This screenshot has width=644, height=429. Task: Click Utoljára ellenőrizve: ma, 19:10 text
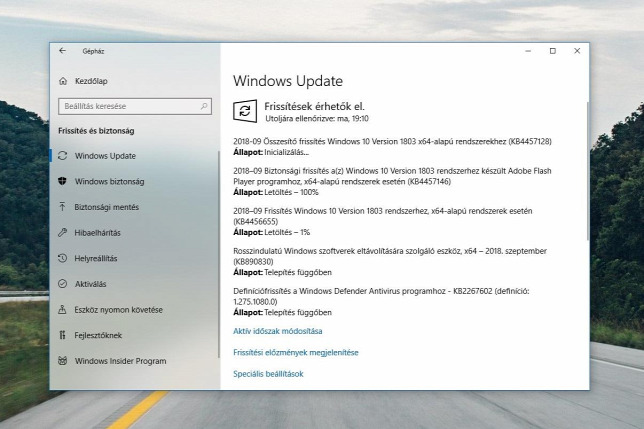coord(317,119)
